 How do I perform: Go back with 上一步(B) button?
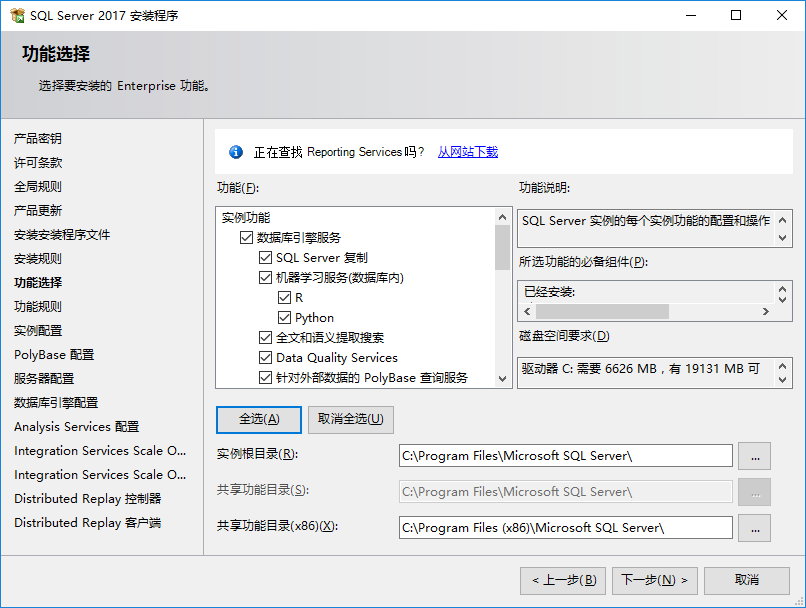point(563,580)
